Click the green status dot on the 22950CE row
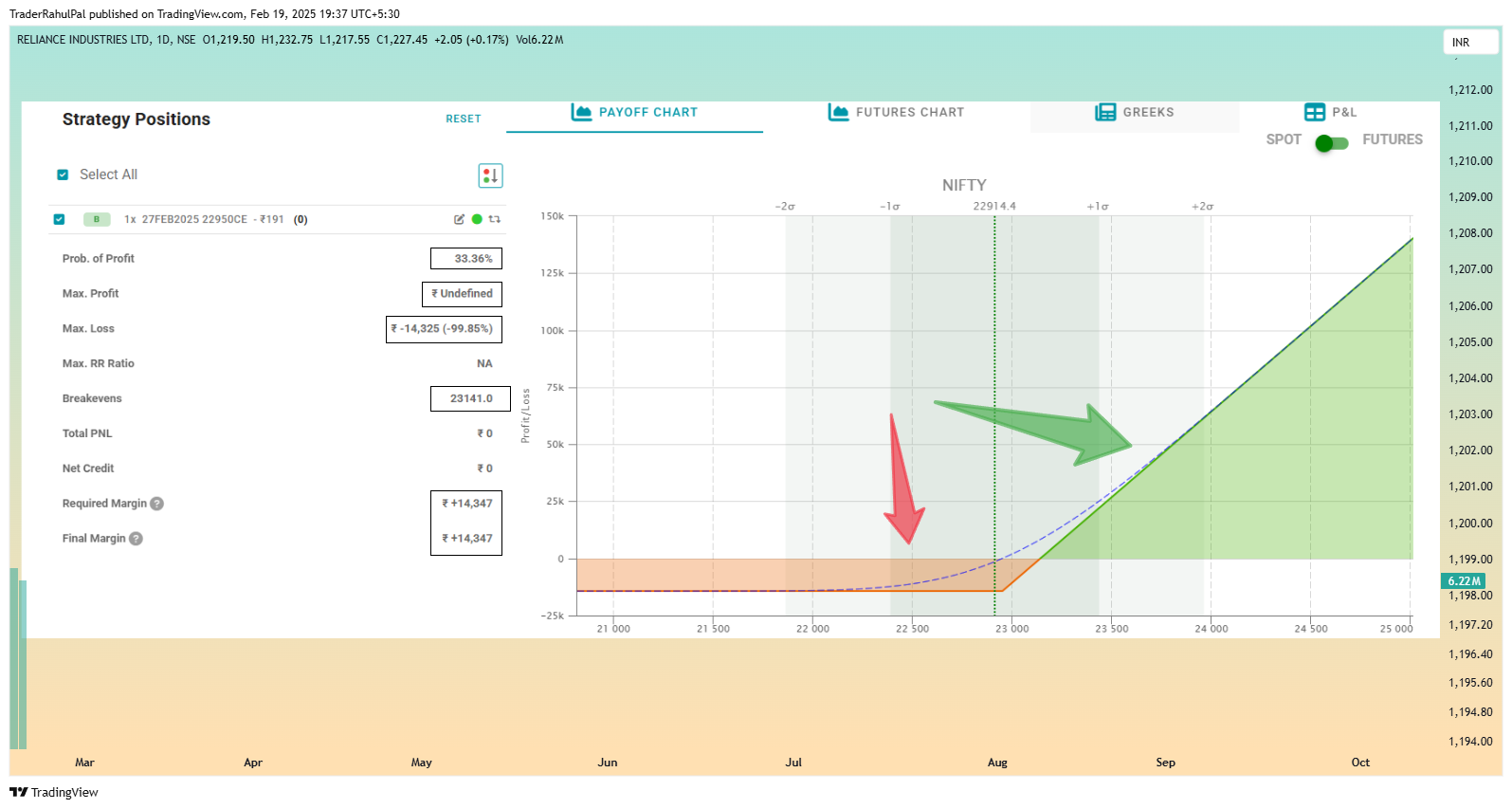Image resolution: width=1512 pixels, height=809 pixels. pos(477,219)
